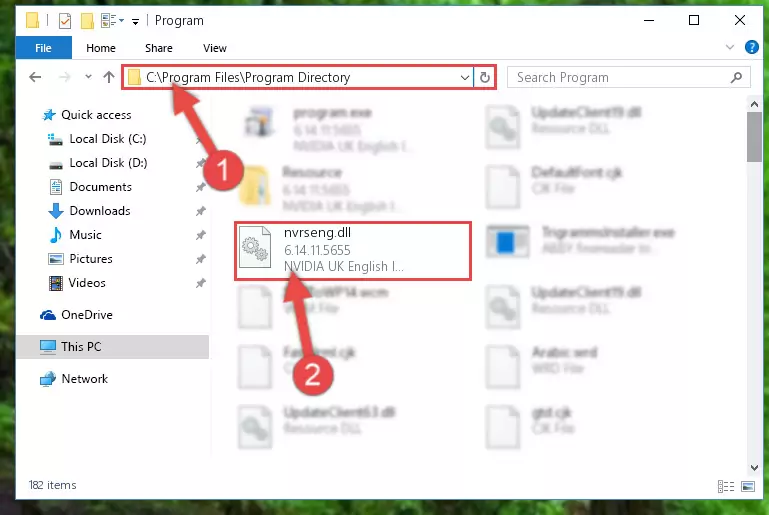Open Music in the sidebar
This screenshot has height=515, width=769.
[85, 235]
